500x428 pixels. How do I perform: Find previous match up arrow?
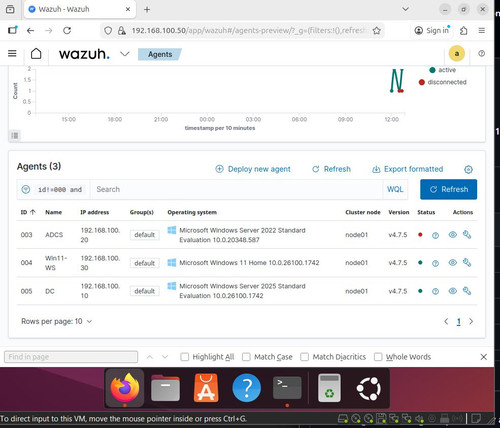point(150,357)
